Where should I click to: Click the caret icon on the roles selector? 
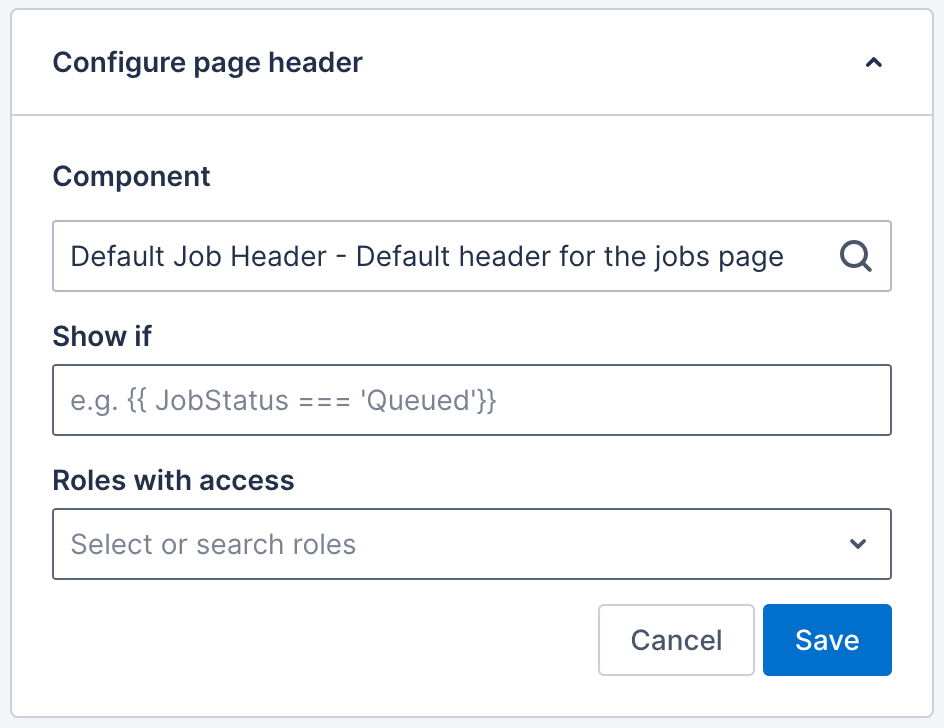point(857,544)
